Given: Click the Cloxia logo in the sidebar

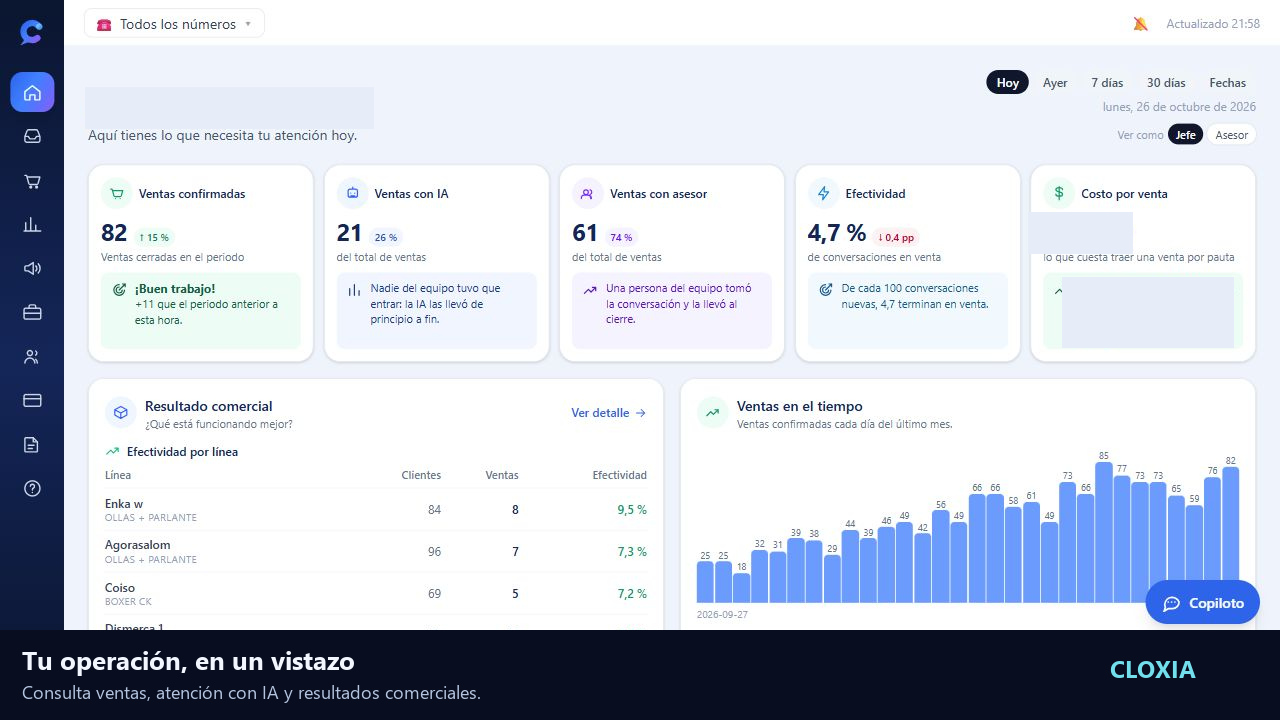Looking at the screenshot, I should (x=32, y=32).
